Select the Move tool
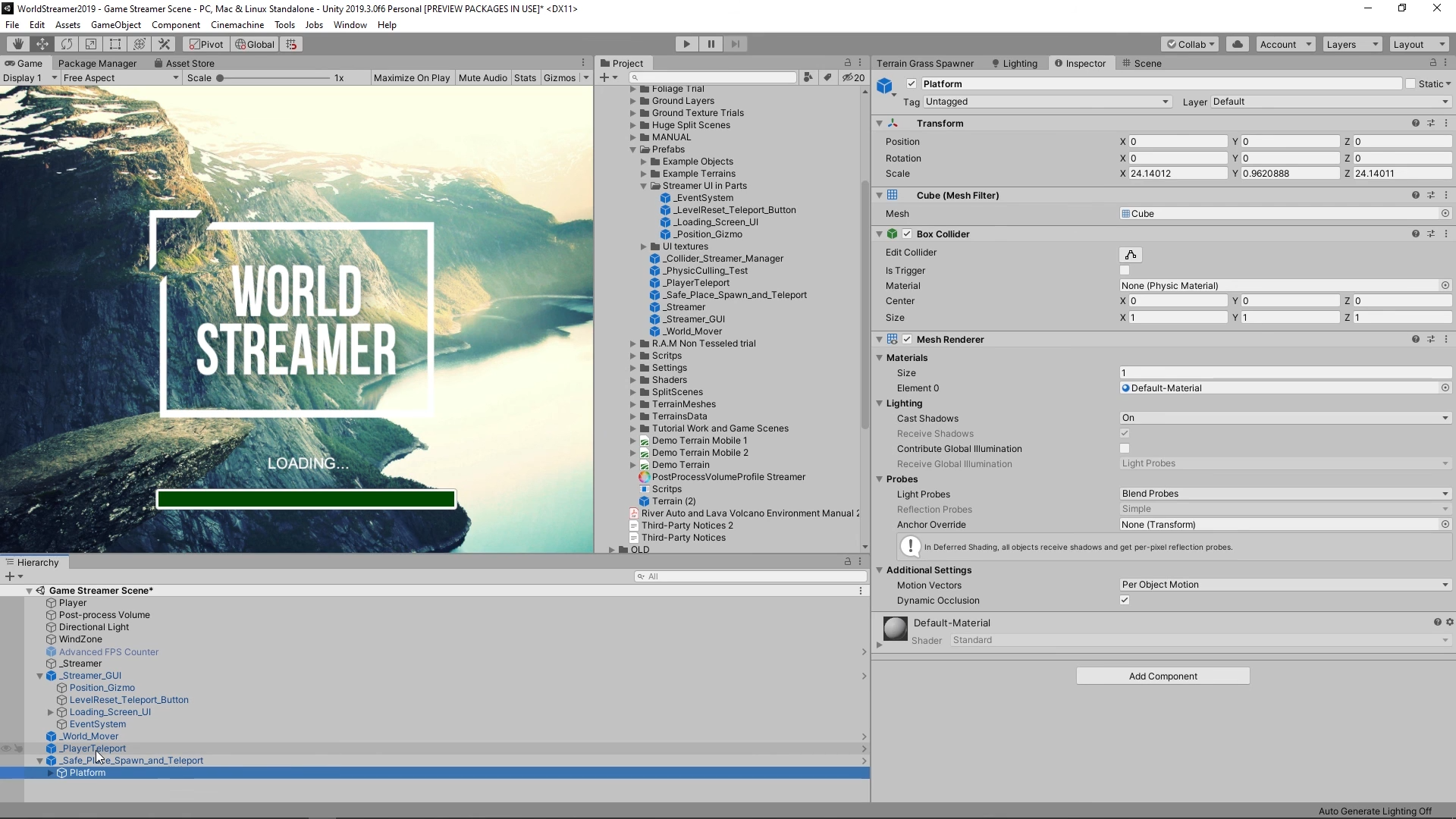Viewport: 1456px width, 819px height. (x=42, y=44)
